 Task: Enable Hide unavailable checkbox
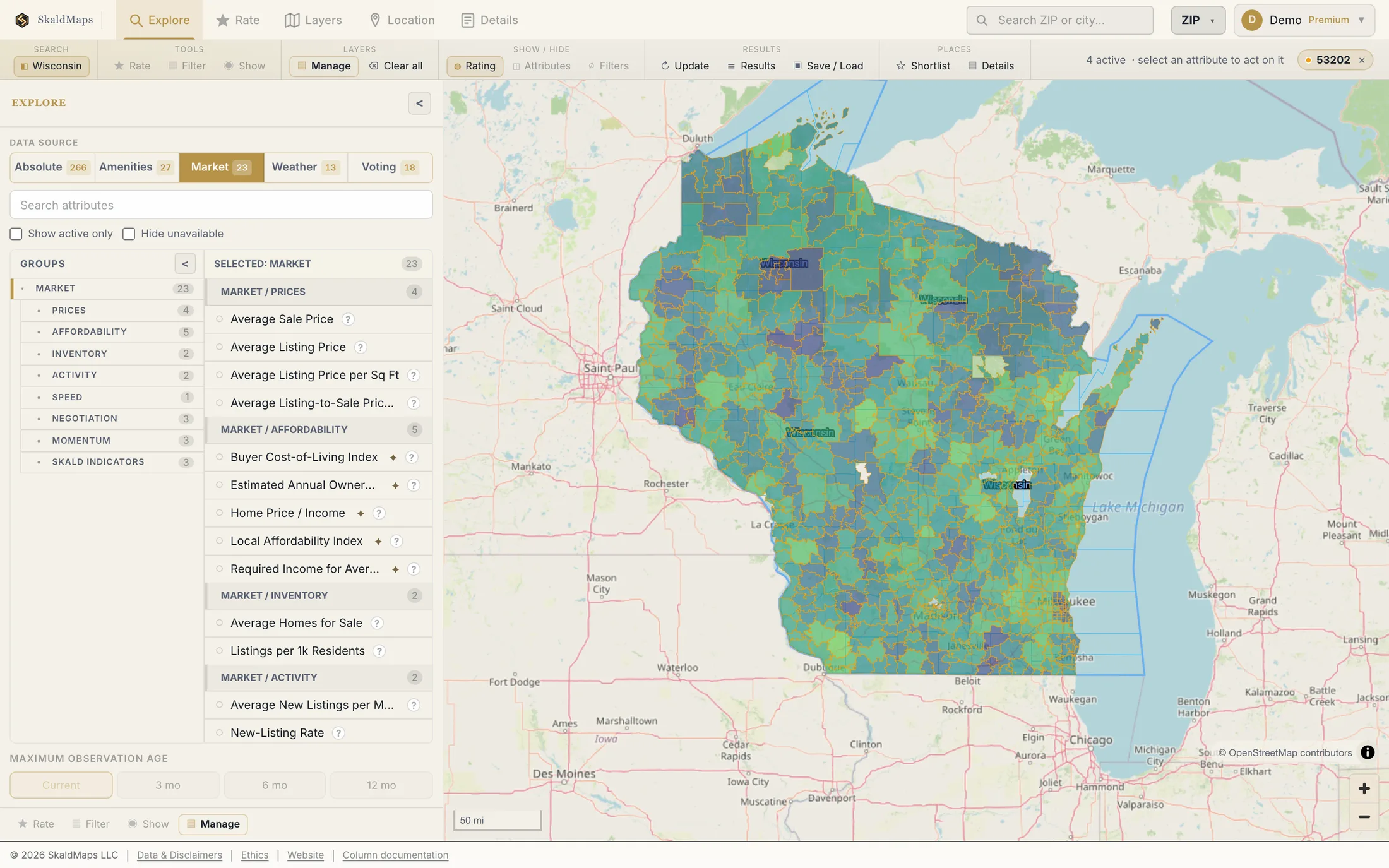(129, 234)
